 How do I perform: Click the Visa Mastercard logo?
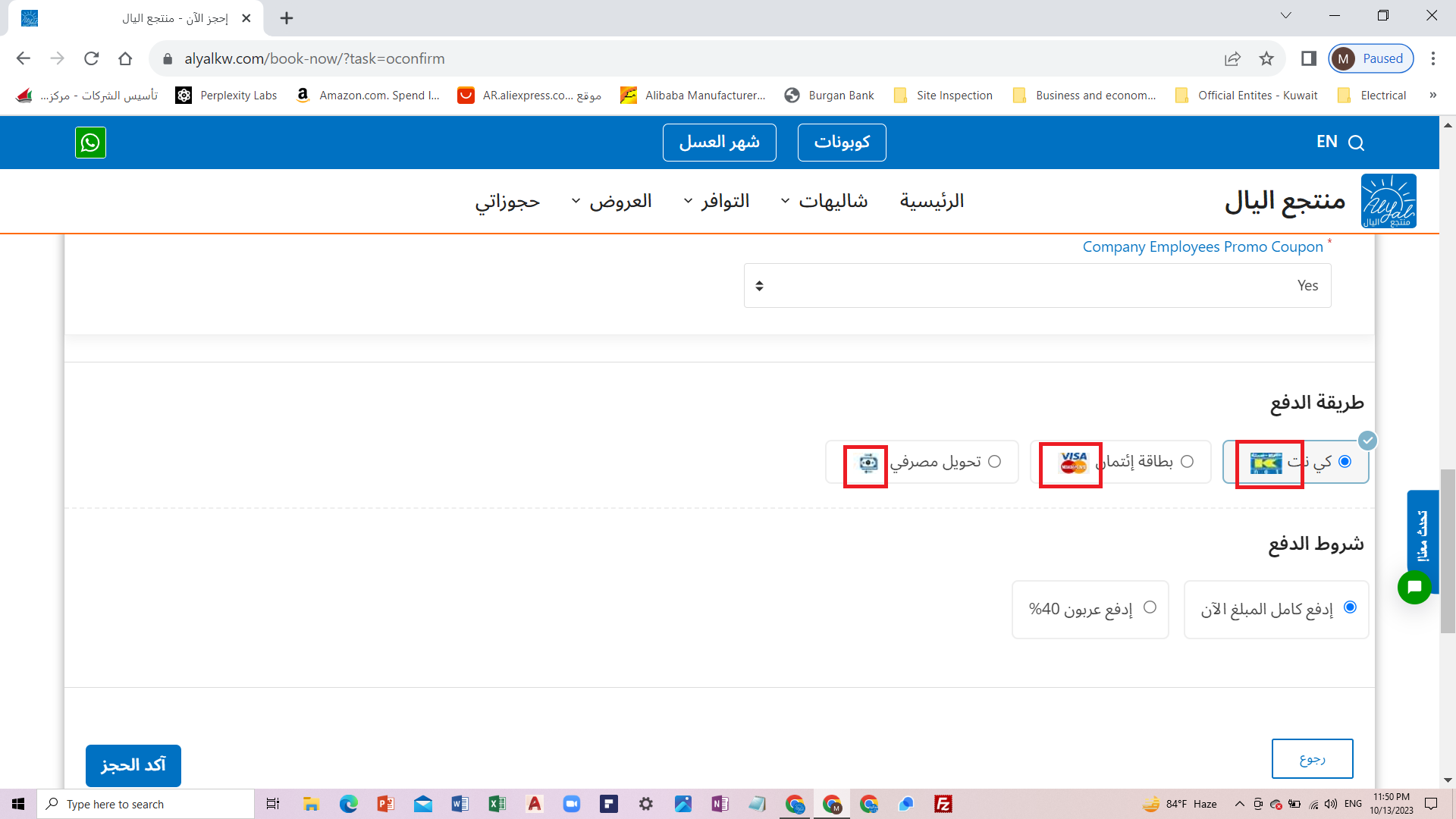(x=1073, y=463)
